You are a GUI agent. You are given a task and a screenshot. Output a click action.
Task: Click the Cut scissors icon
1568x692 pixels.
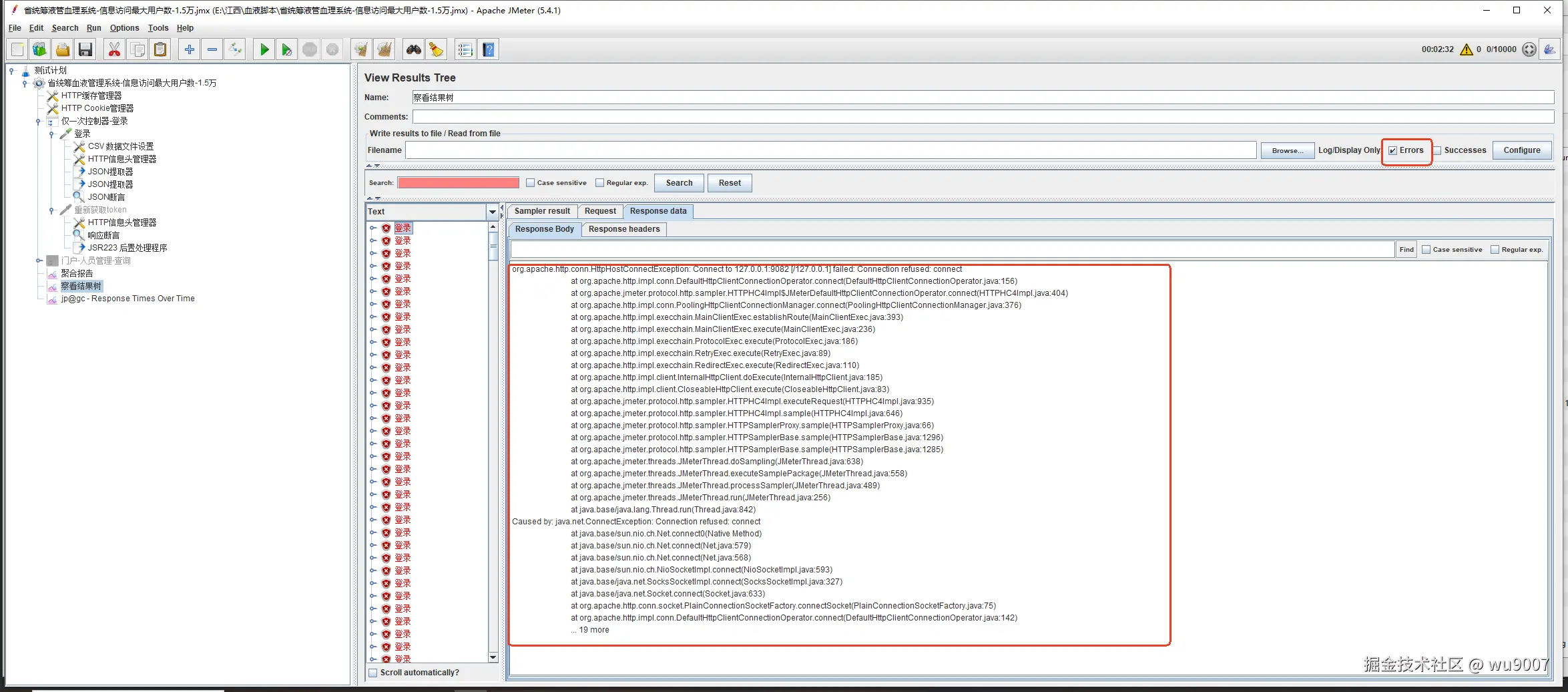tap(115, 49)
